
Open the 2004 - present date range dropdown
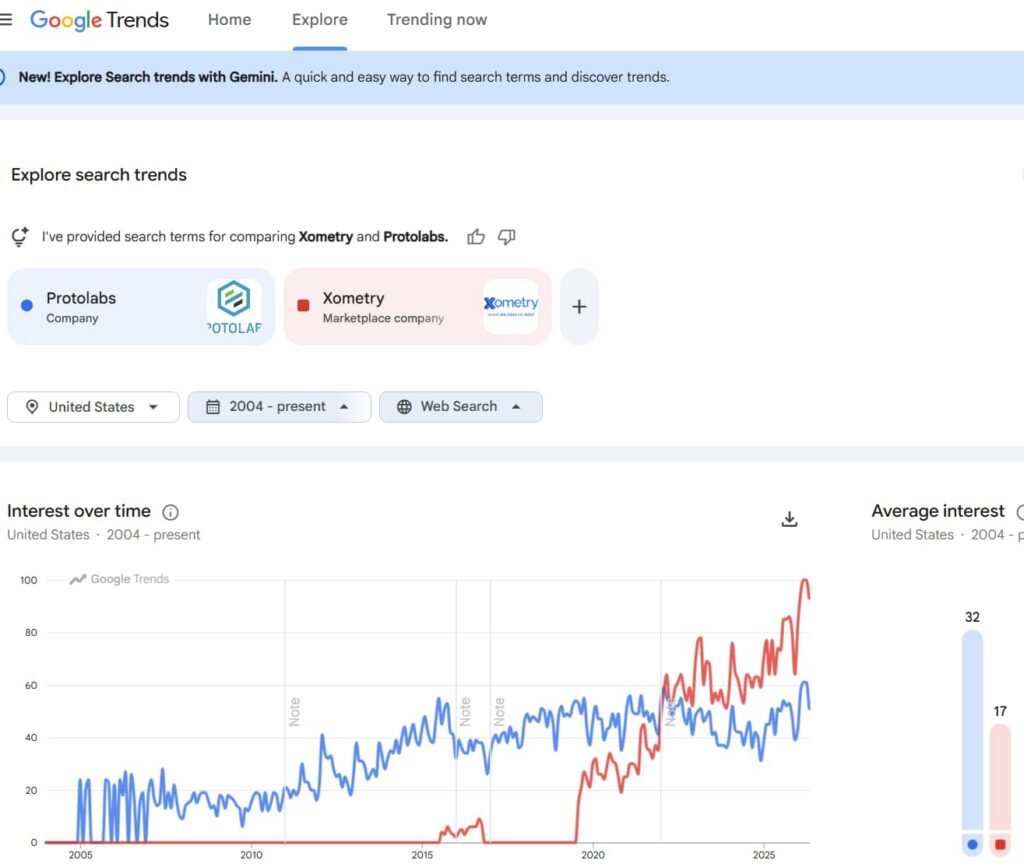click(x=280, y=407)
